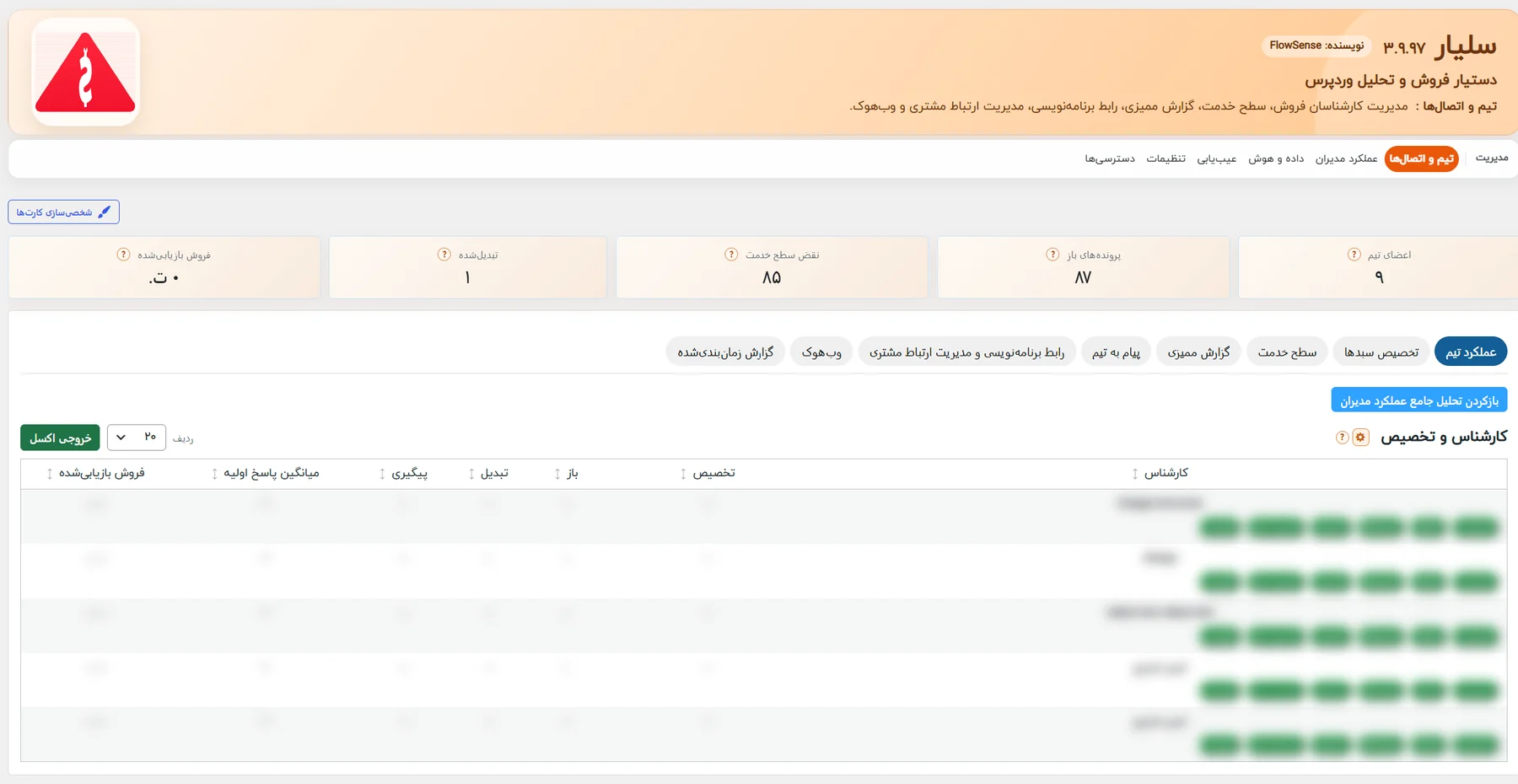Open help icon on فروش بازیابی‌شده card

pos(123,255)
